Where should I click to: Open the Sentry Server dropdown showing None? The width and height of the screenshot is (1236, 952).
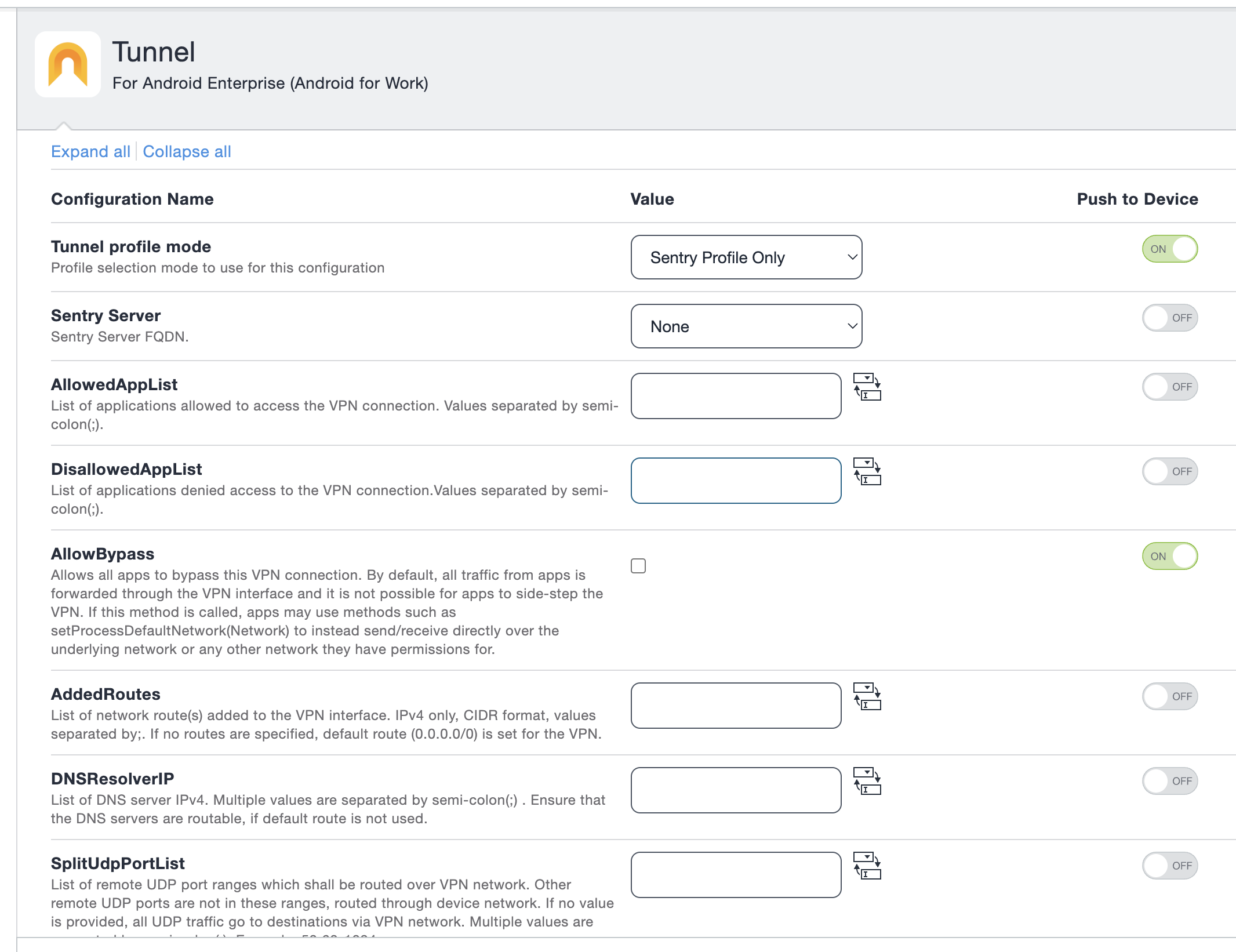(746, 326)
